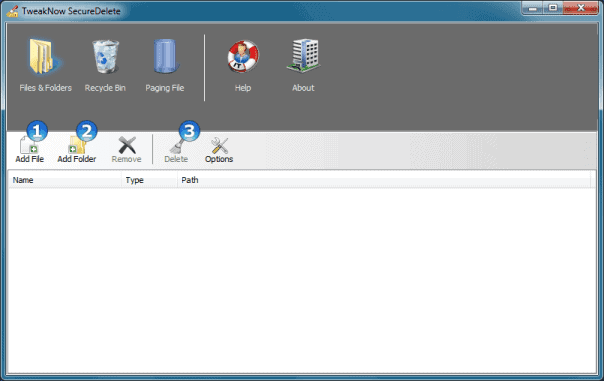Sort list by Name column header

pyautogui.click(x=65, y=180)
